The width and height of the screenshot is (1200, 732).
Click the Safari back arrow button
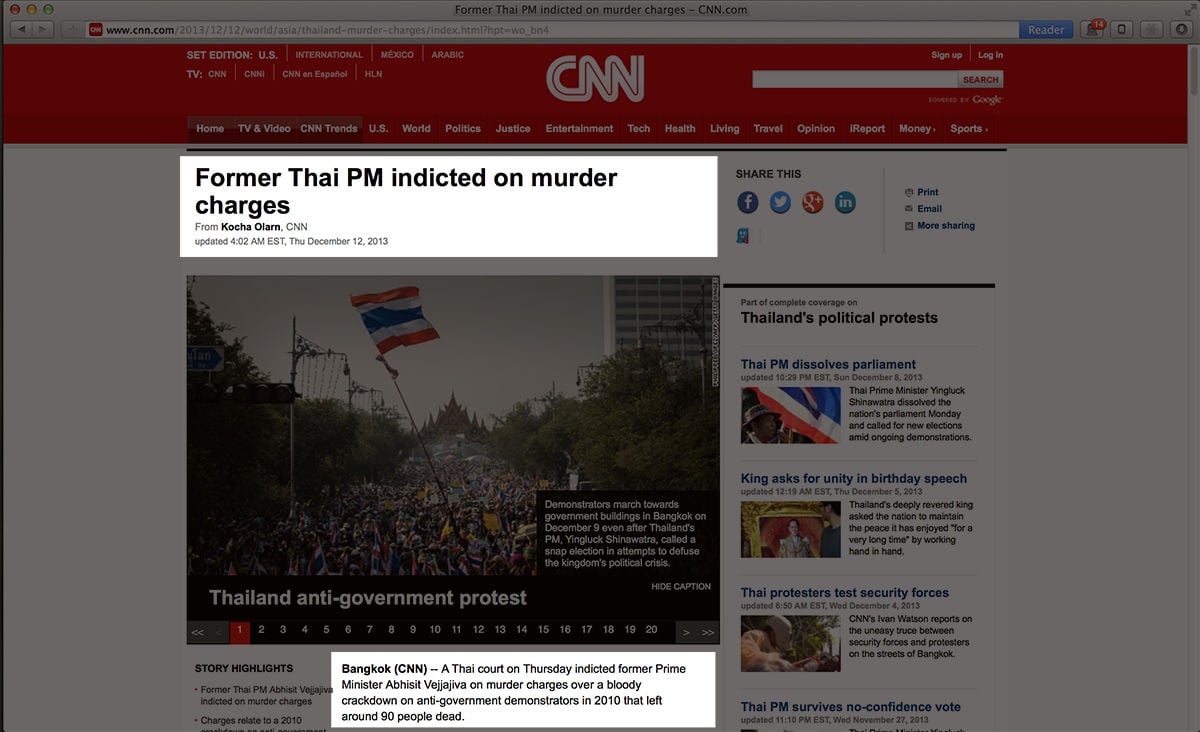tap(22, 30)
